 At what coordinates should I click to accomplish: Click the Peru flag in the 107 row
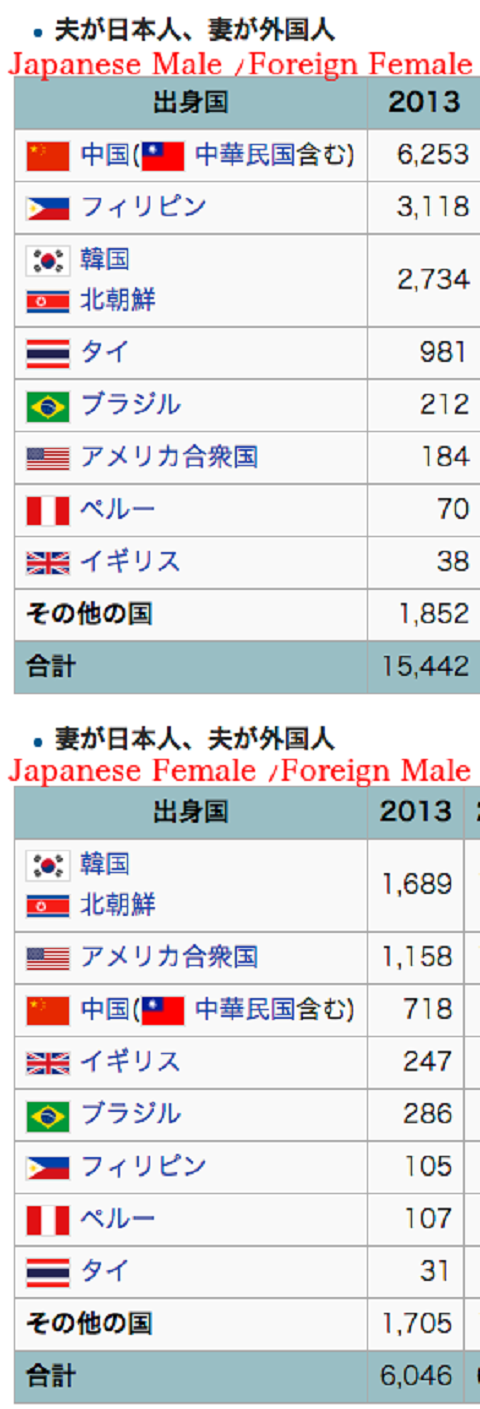point(48,1220)
